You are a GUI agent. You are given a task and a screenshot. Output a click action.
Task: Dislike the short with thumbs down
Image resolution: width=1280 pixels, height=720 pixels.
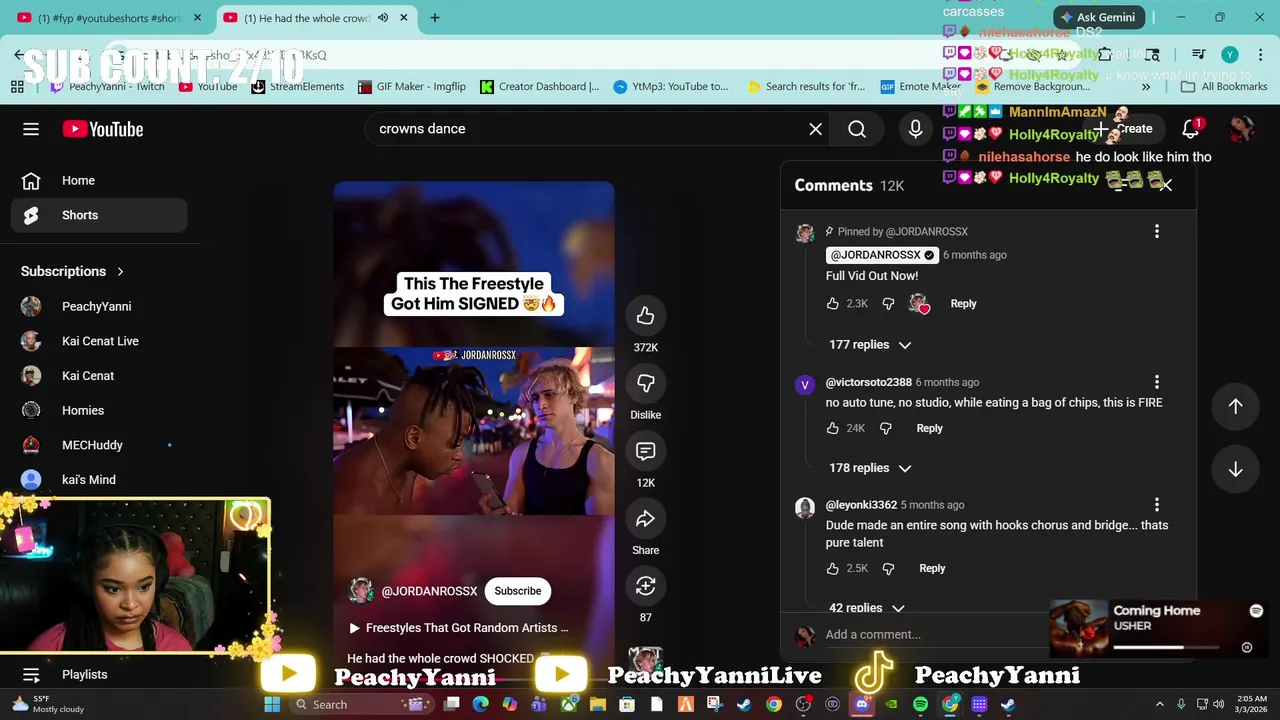pyautogui.click(x=645, y=383)
